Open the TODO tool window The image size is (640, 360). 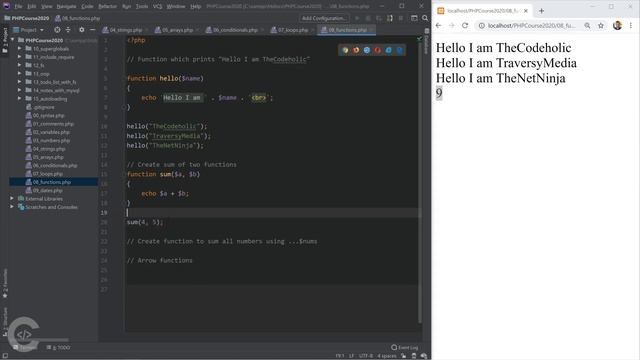coord(58,347)
